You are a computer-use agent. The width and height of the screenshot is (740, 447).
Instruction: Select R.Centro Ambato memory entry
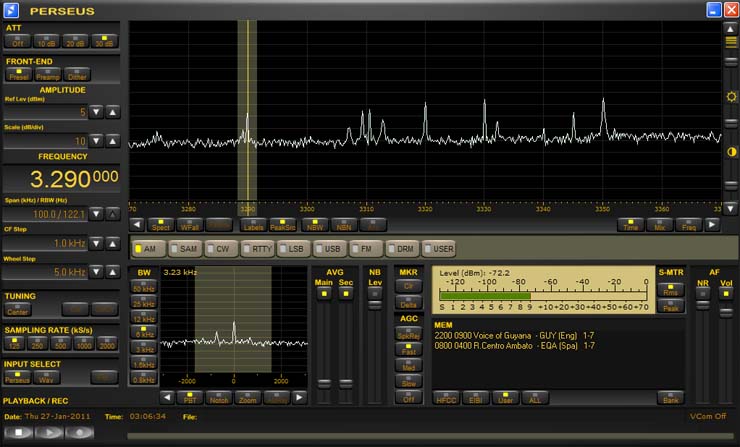coord(514,346)
